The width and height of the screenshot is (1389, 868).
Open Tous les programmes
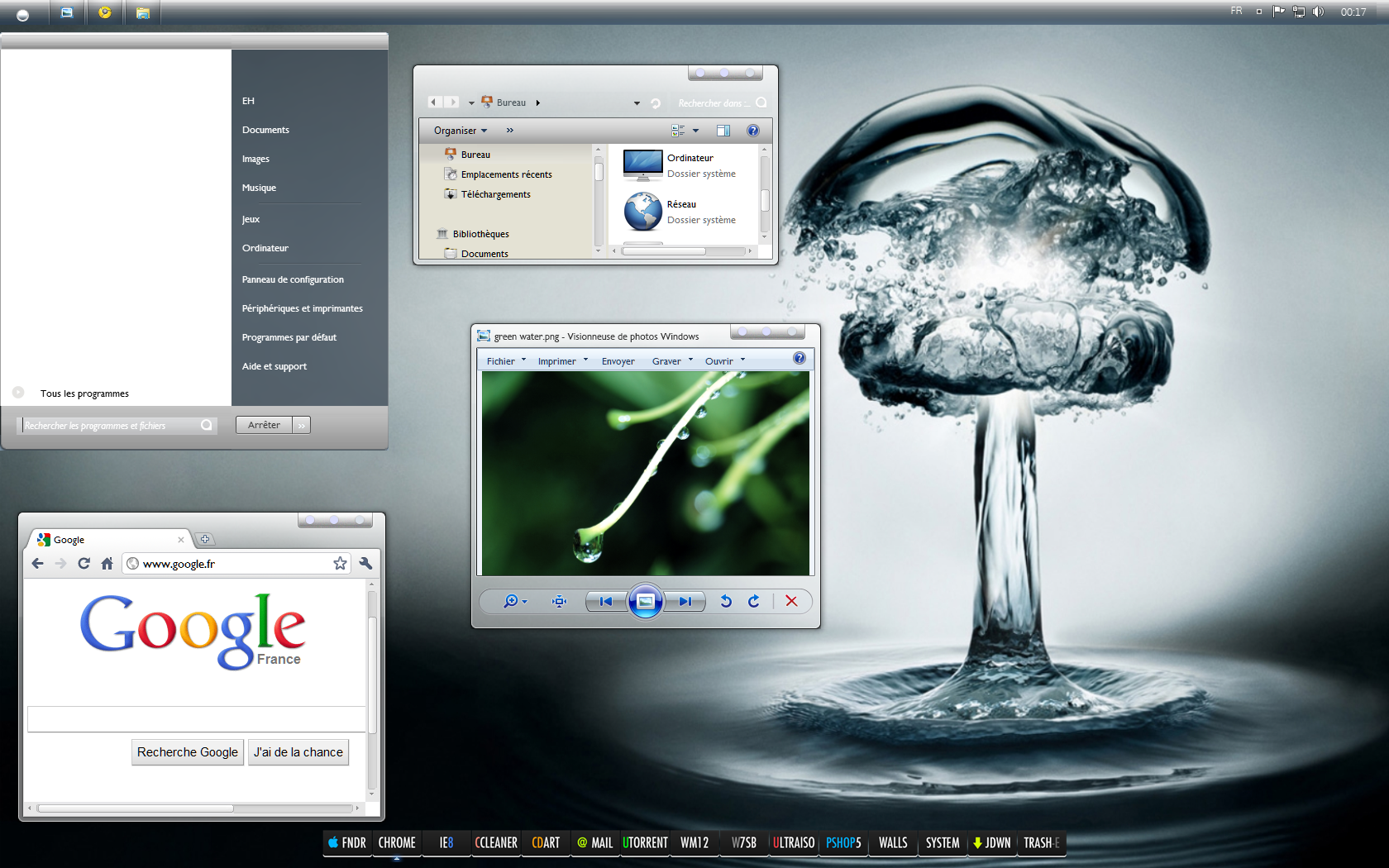[x=84, y=393]
